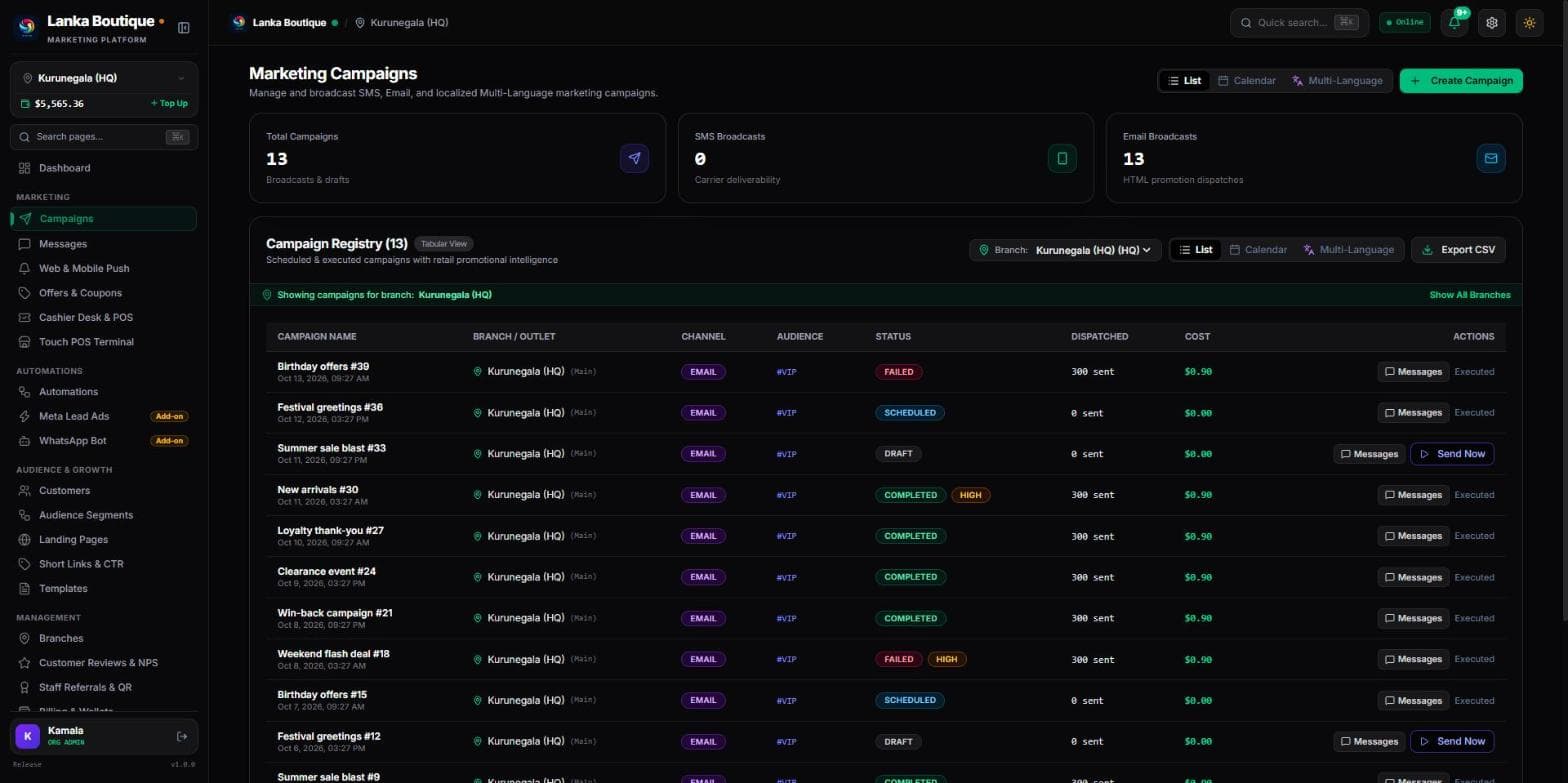Open Landing Pages in sidebar

tap(103, 539)
